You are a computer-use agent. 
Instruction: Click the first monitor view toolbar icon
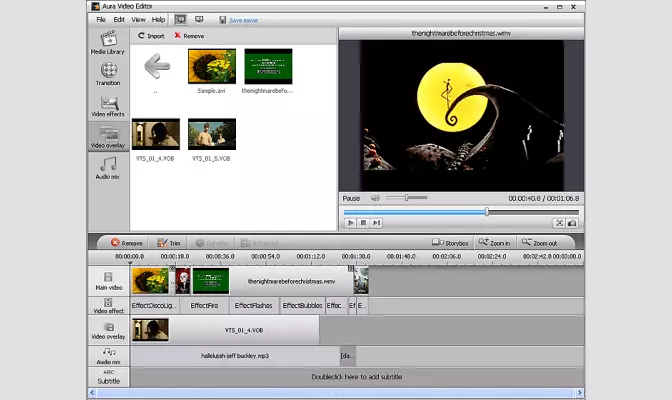point(180,20)
